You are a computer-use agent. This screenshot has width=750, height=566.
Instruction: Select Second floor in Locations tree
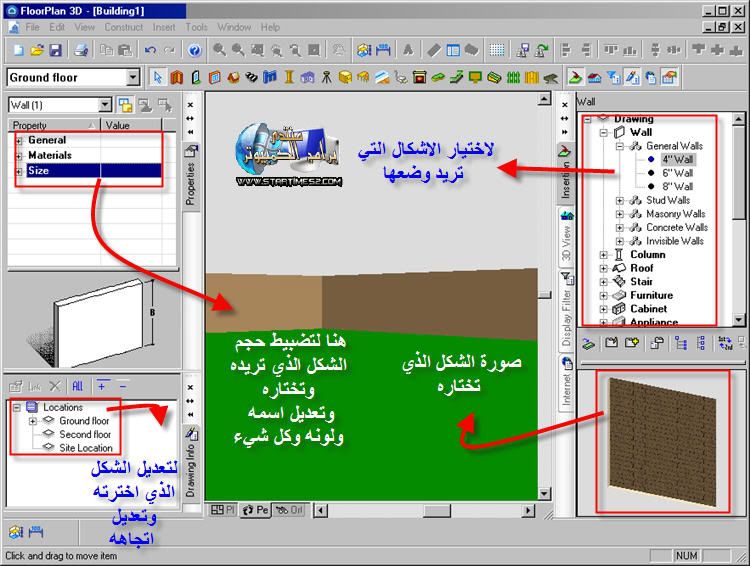[85, 434]
